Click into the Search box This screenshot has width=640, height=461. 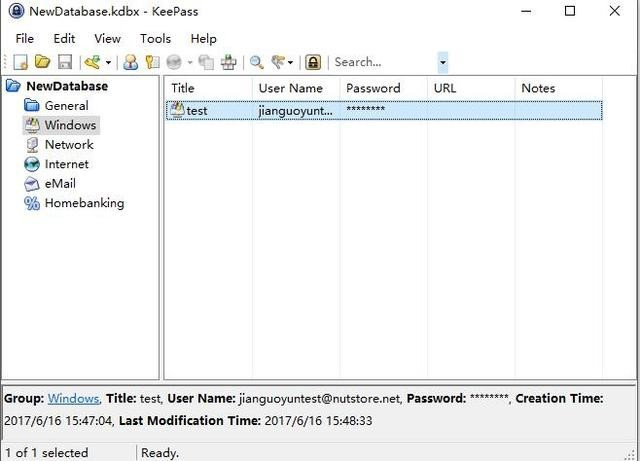click(x=384, y=62)
